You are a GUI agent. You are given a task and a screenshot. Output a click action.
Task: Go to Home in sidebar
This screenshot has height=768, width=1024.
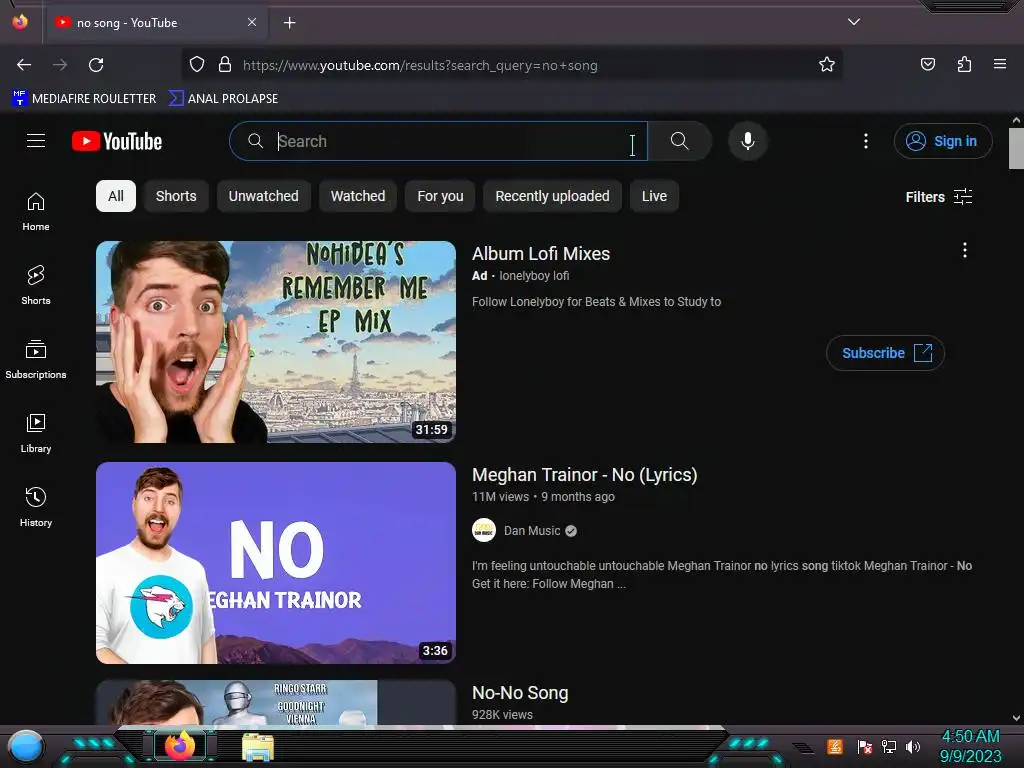point(36,212)
